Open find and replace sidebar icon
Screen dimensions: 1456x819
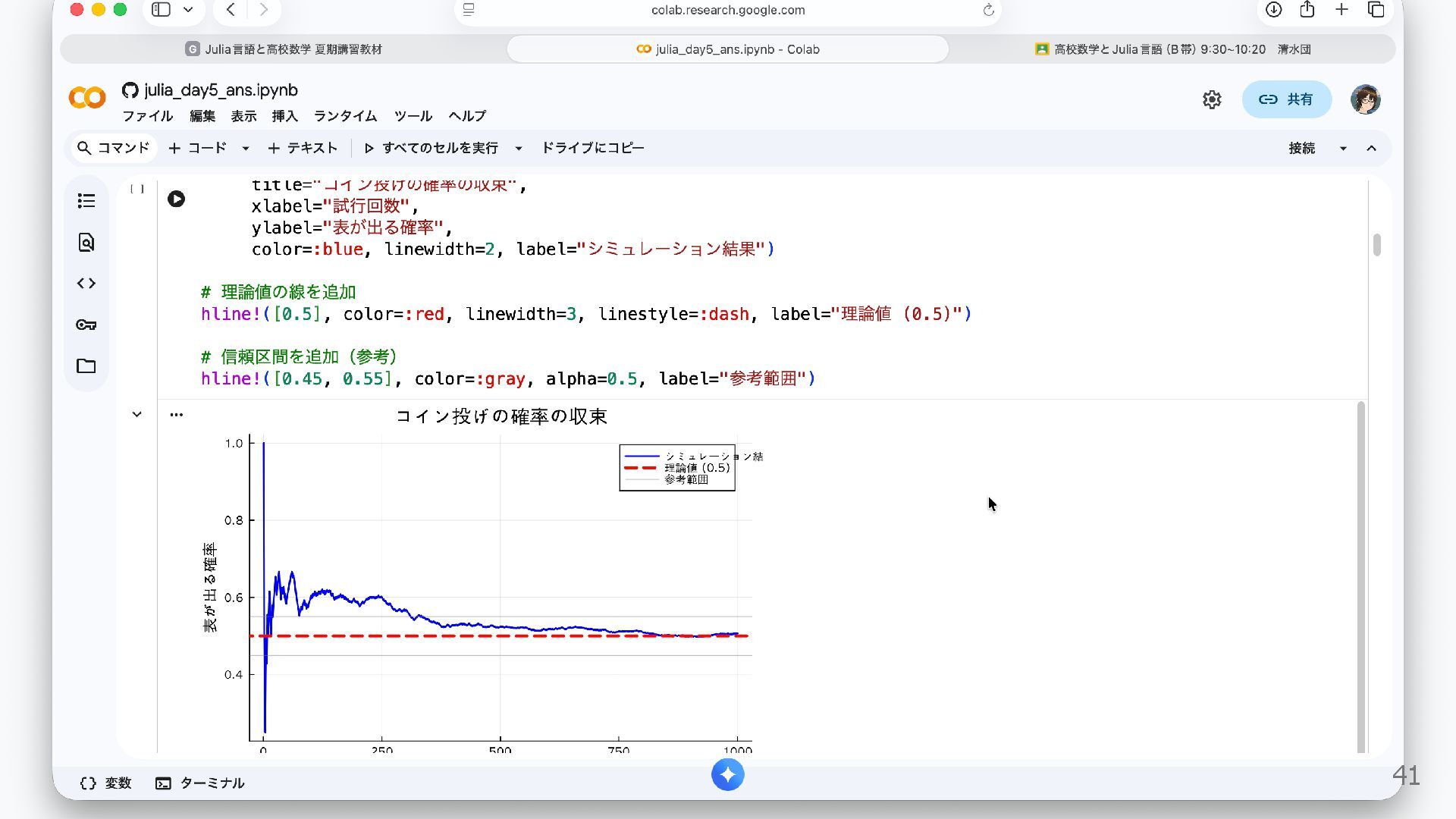coord(86,243)
